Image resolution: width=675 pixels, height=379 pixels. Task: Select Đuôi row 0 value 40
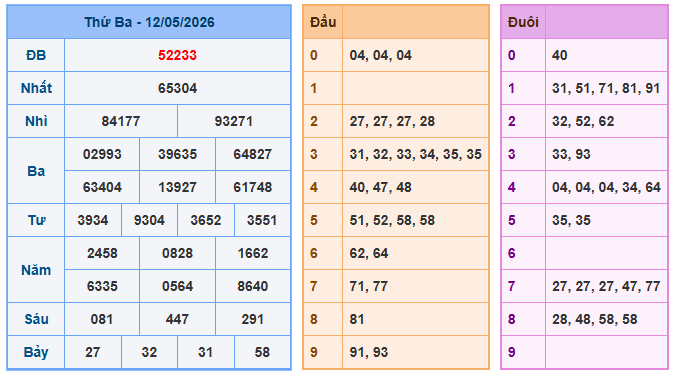tap(560, 55)
